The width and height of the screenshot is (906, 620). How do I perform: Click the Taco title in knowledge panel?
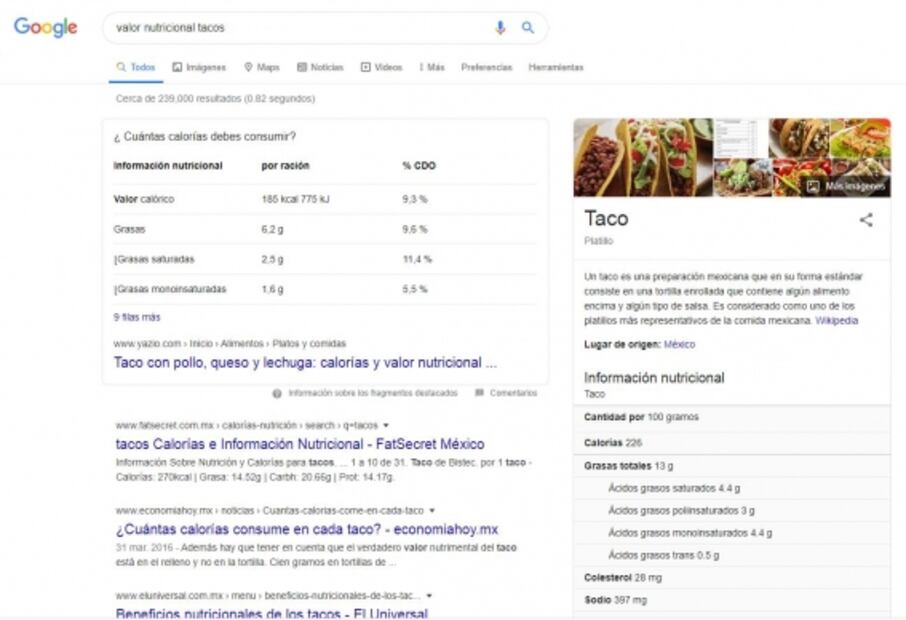[x=606, y=218]
